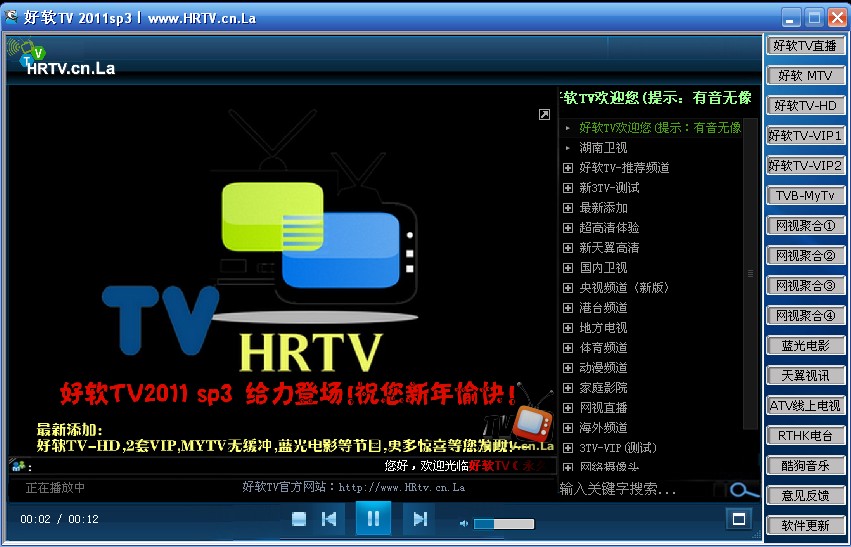This screenshot has width=851, height=547.
Task: Expand 动漫频道 category
Action: tap(568, 368)
